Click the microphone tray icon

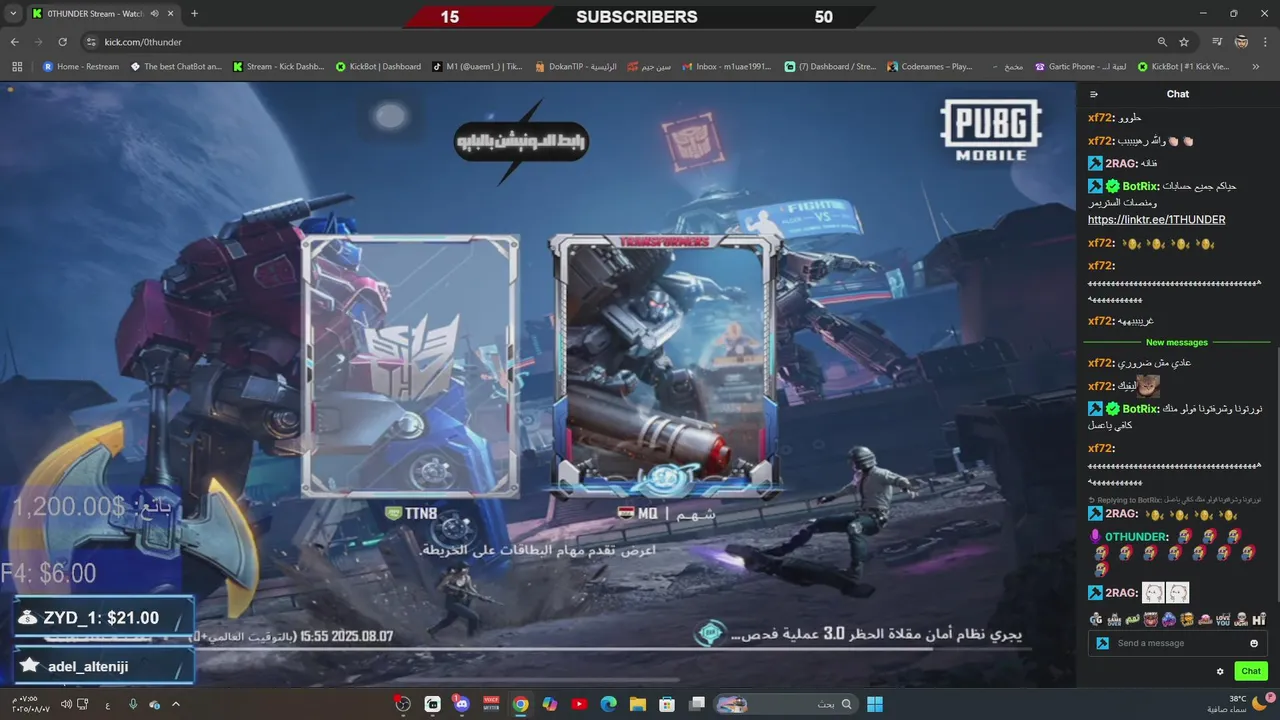[133, 704]
